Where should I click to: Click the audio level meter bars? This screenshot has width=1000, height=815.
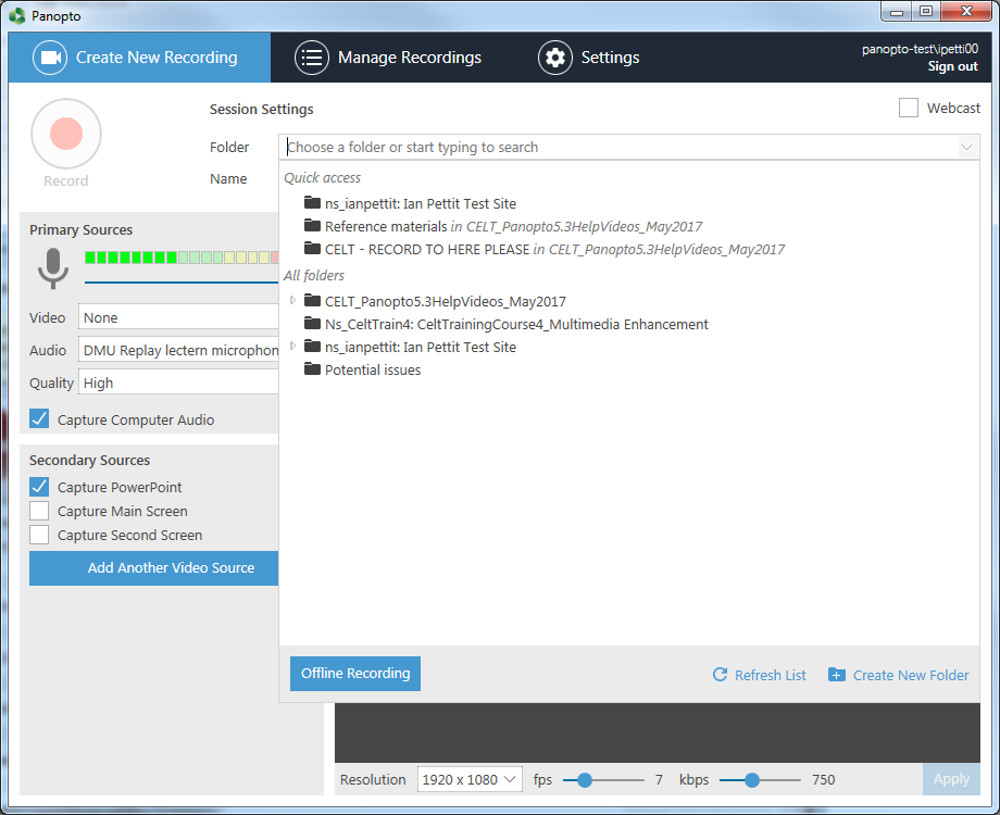point(181,257)
